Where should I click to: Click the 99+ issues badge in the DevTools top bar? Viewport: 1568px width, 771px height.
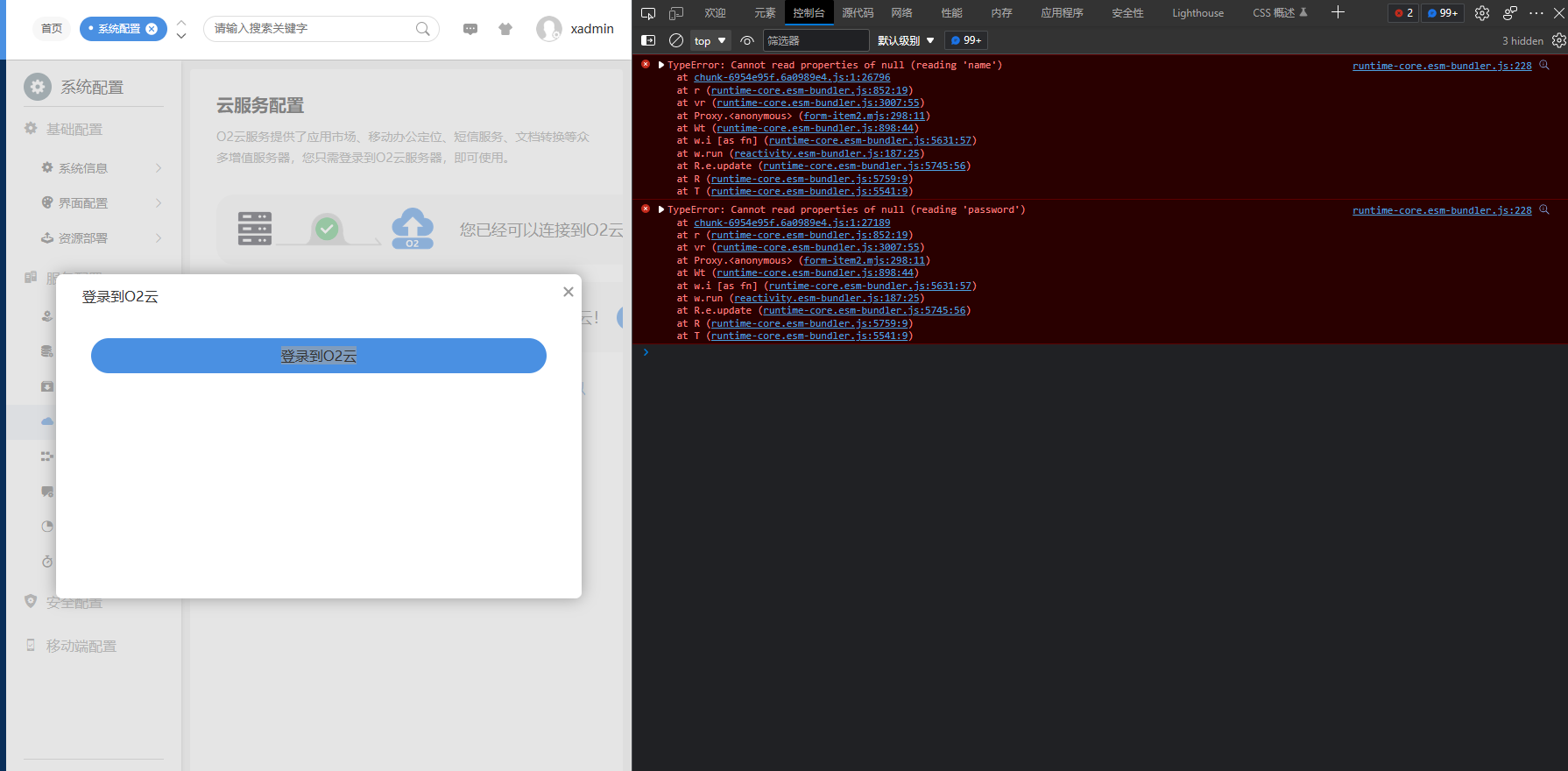pos(1443,13)
